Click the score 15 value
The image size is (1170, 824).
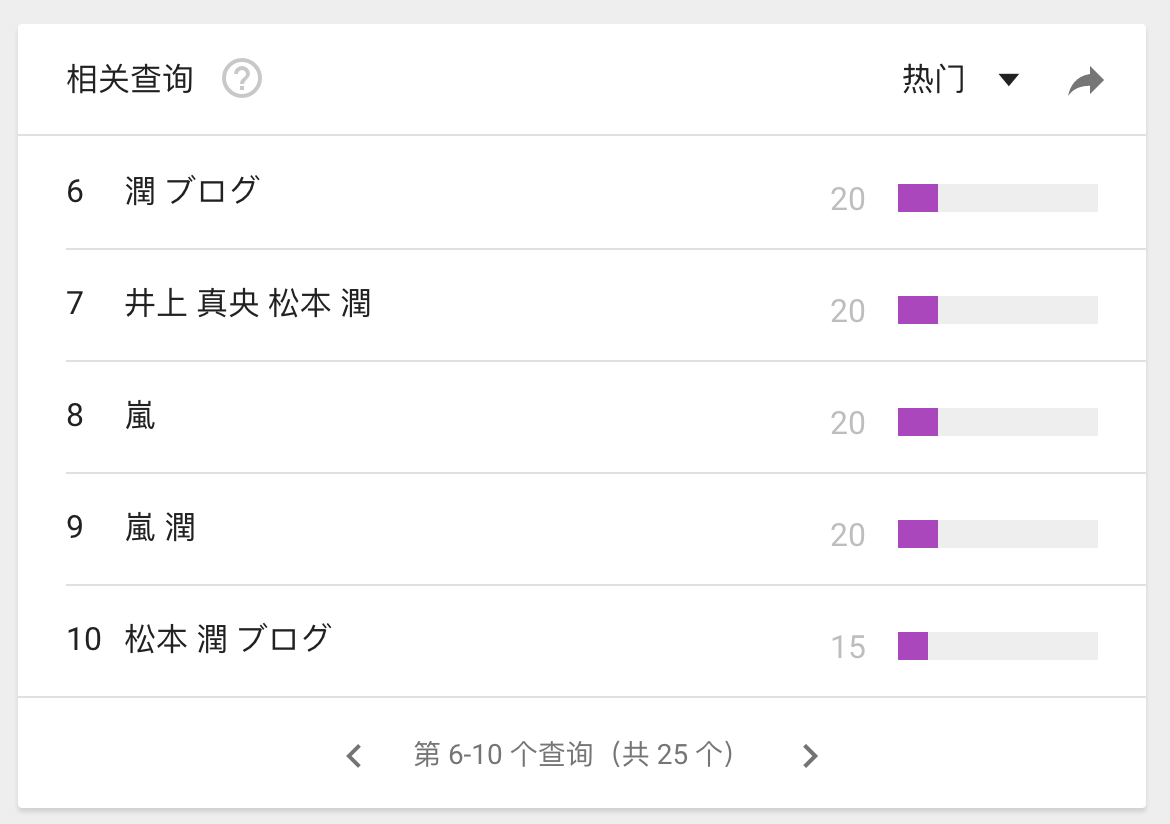[x=848, y=647]
